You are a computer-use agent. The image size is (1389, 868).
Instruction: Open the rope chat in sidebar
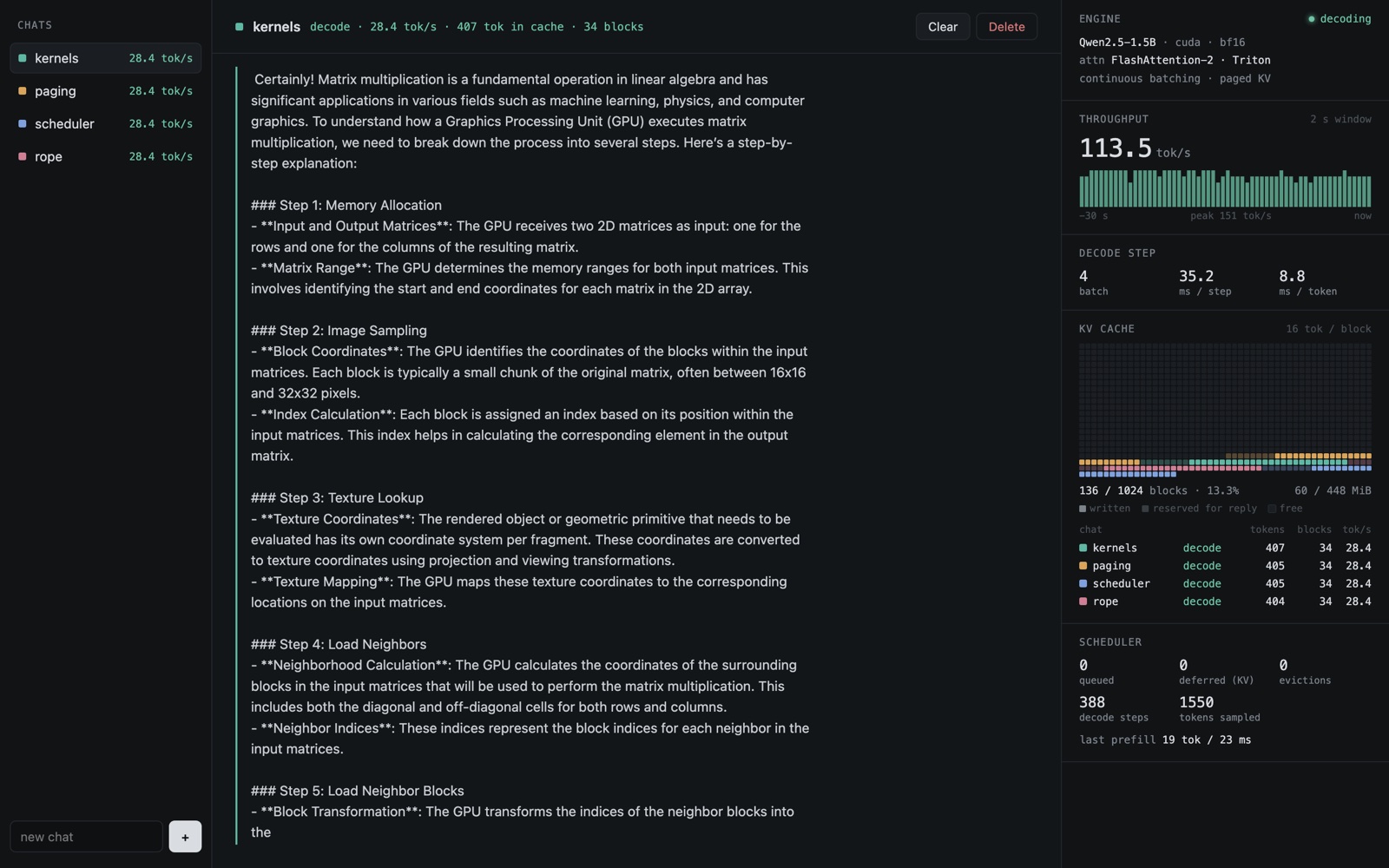click(105, 157)
